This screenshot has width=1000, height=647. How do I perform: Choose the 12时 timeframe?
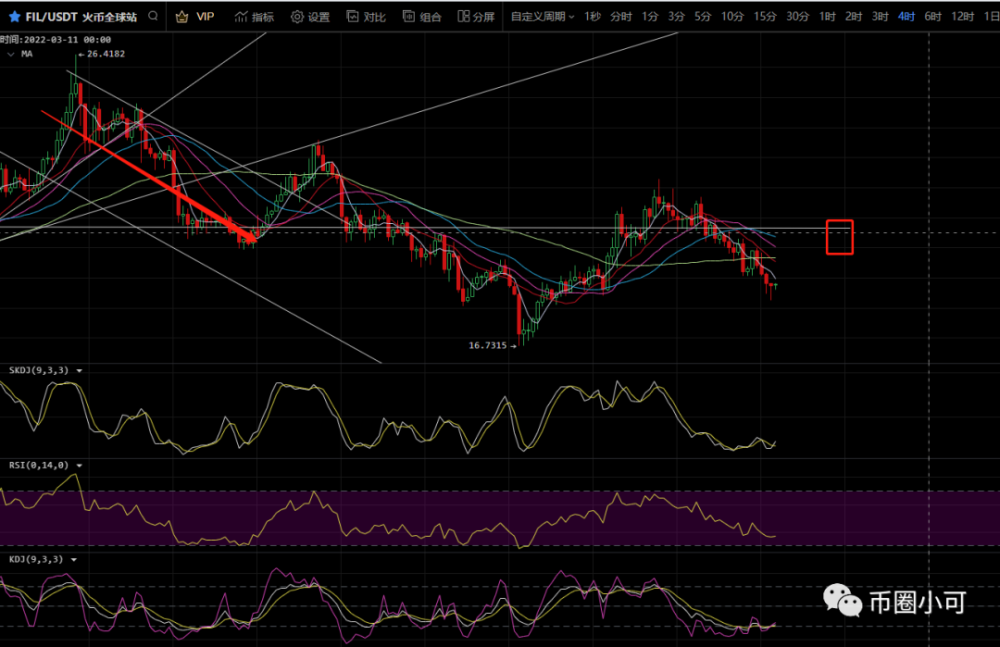point(962,17)
